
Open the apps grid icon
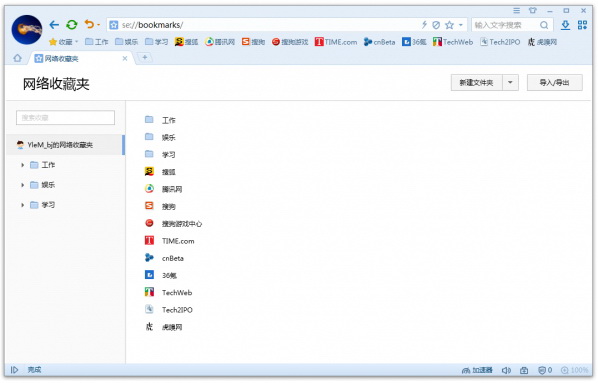coord(582,25)
